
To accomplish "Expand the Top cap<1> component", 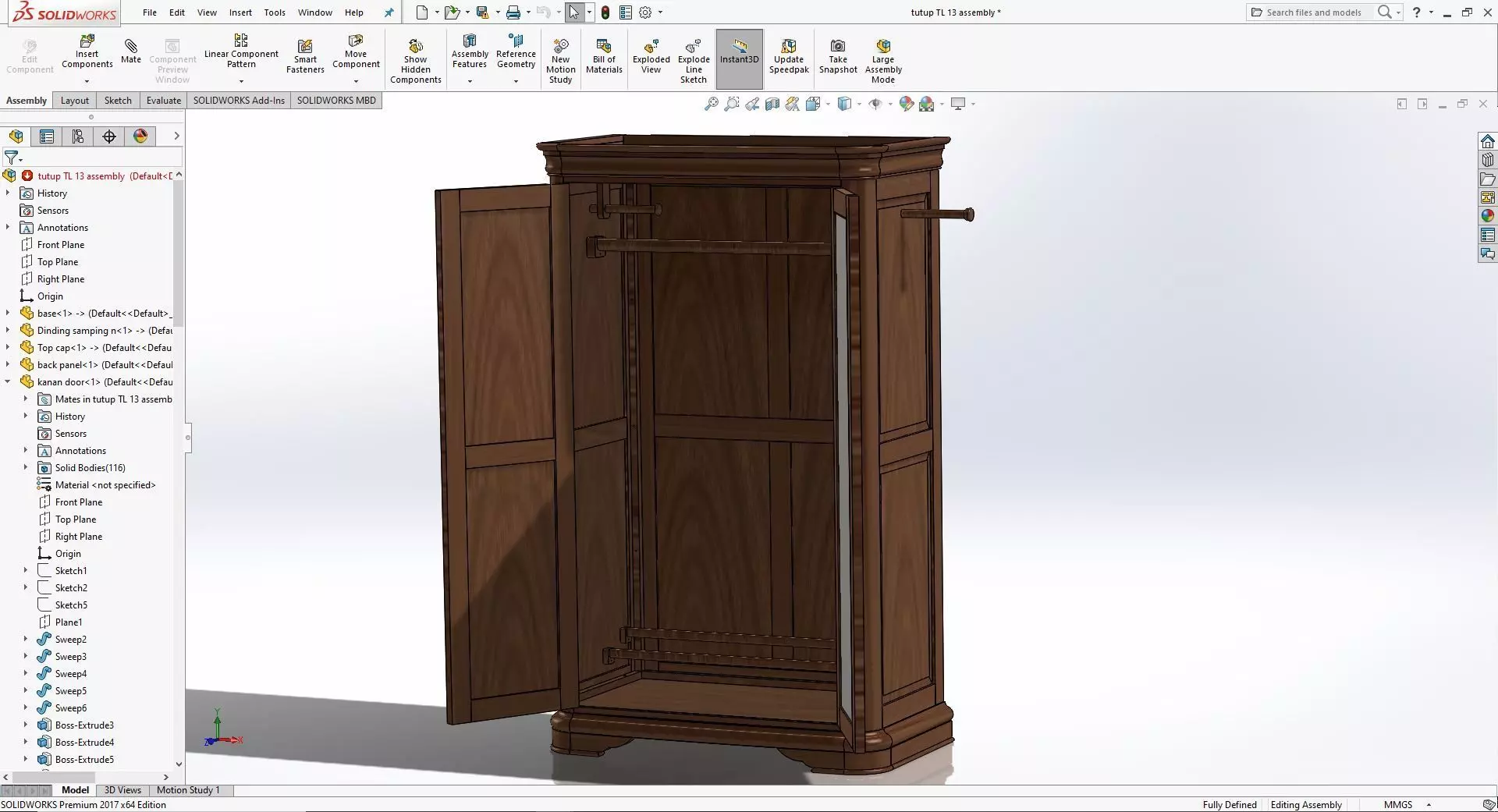I will pos(8,347).
